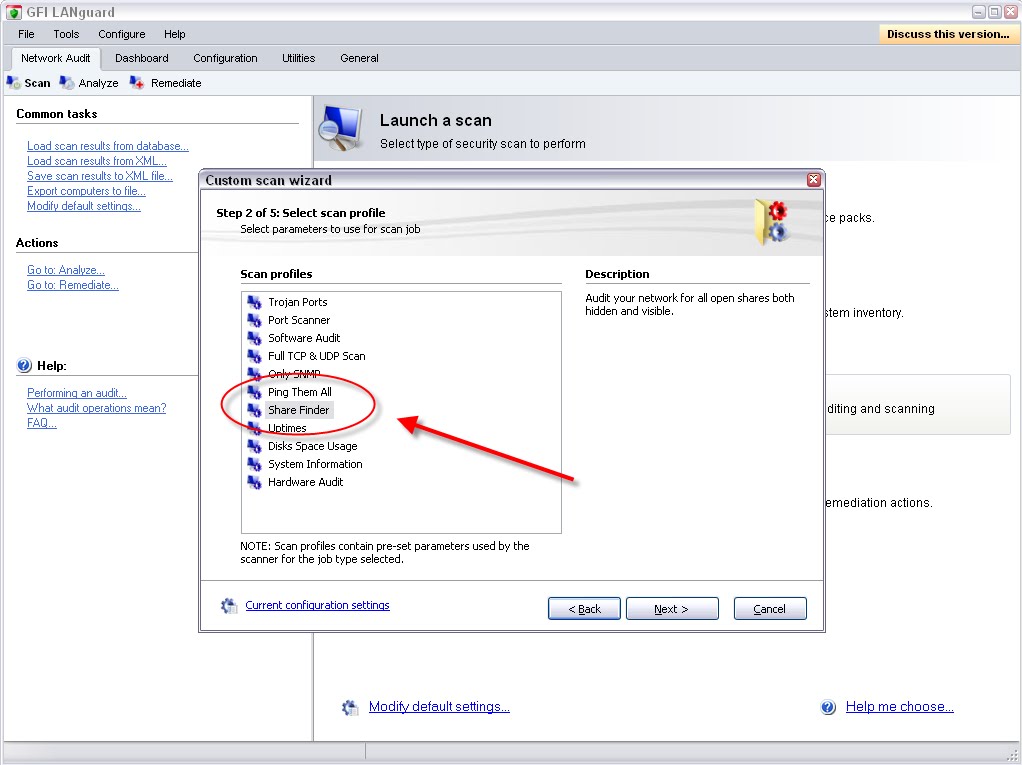
Task: Click Modify default settings in Common tasks
Action: click(x=83, y=206)
